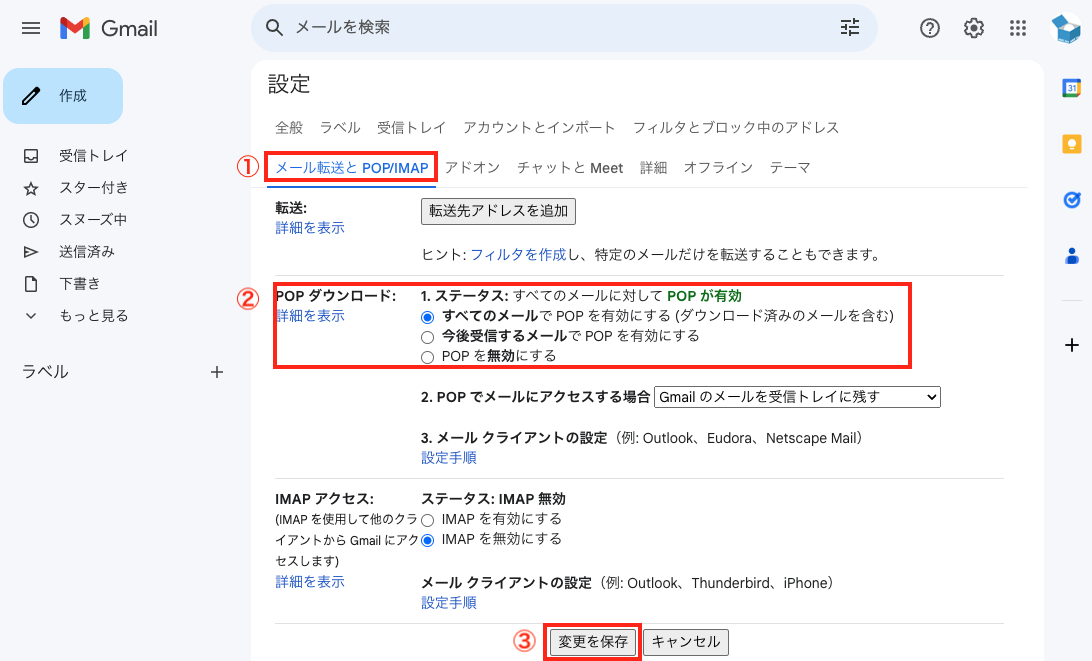Switch to 詳細 settings tab
1092x661 pixels.
[653, 168]
